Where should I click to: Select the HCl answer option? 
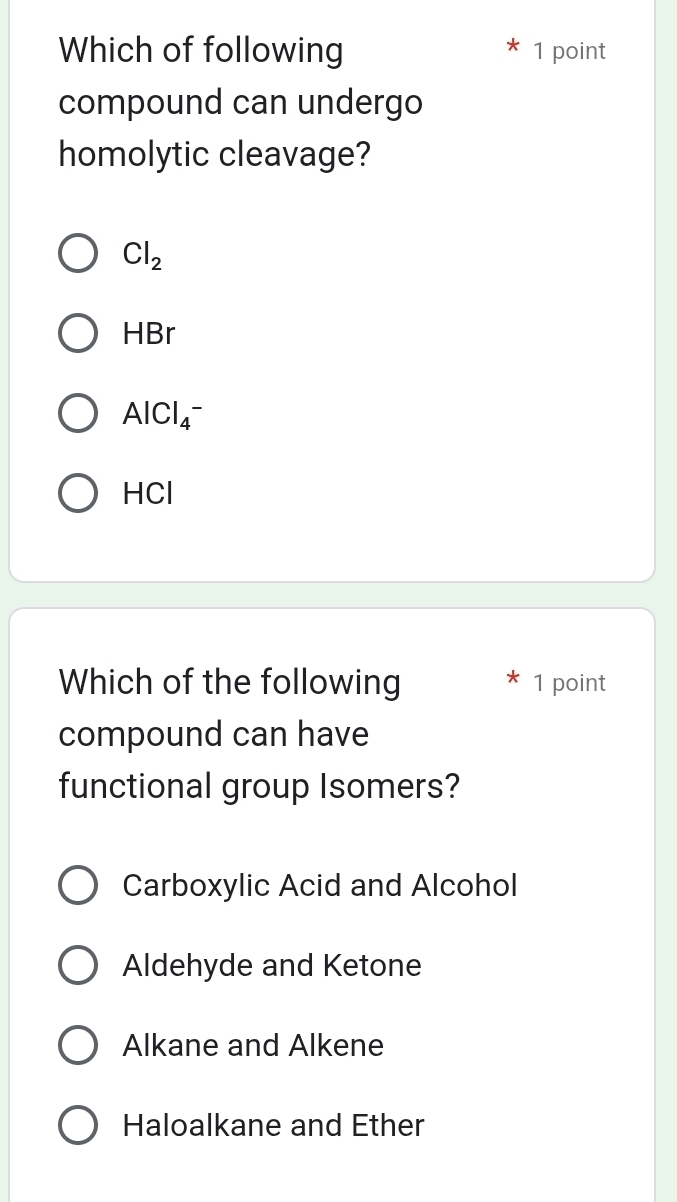coord(78,493)
